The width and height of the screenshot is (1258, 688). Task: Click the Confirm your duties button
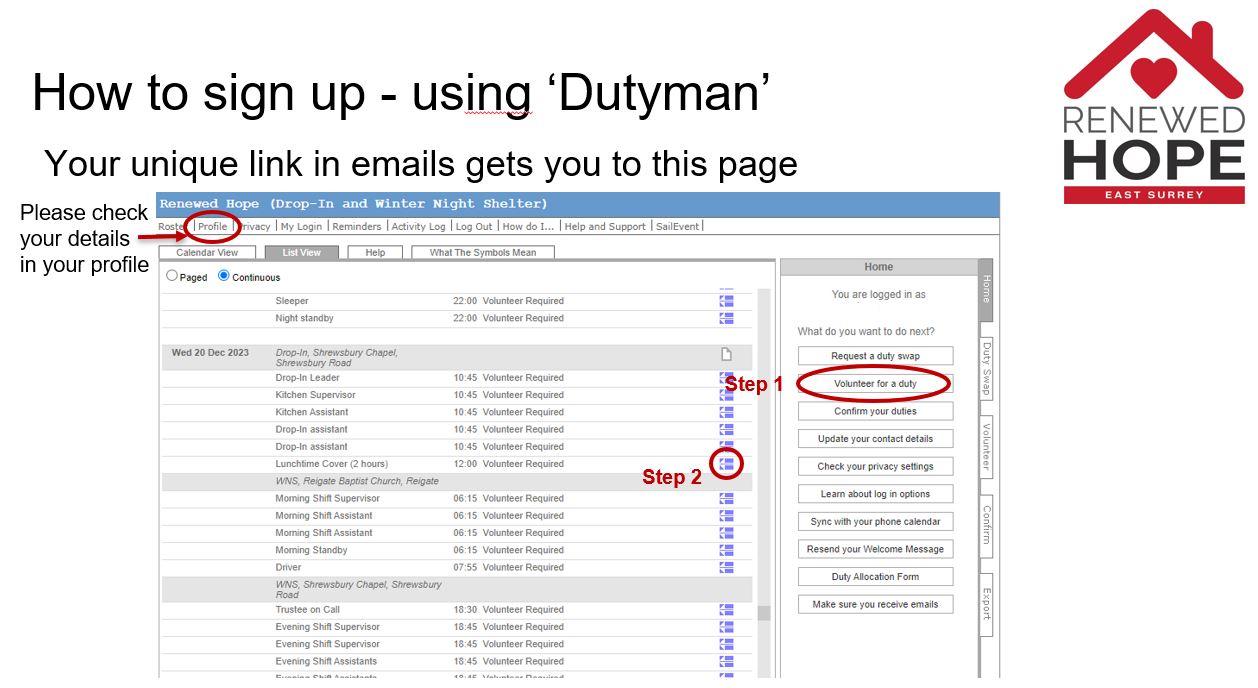point(875,411)
